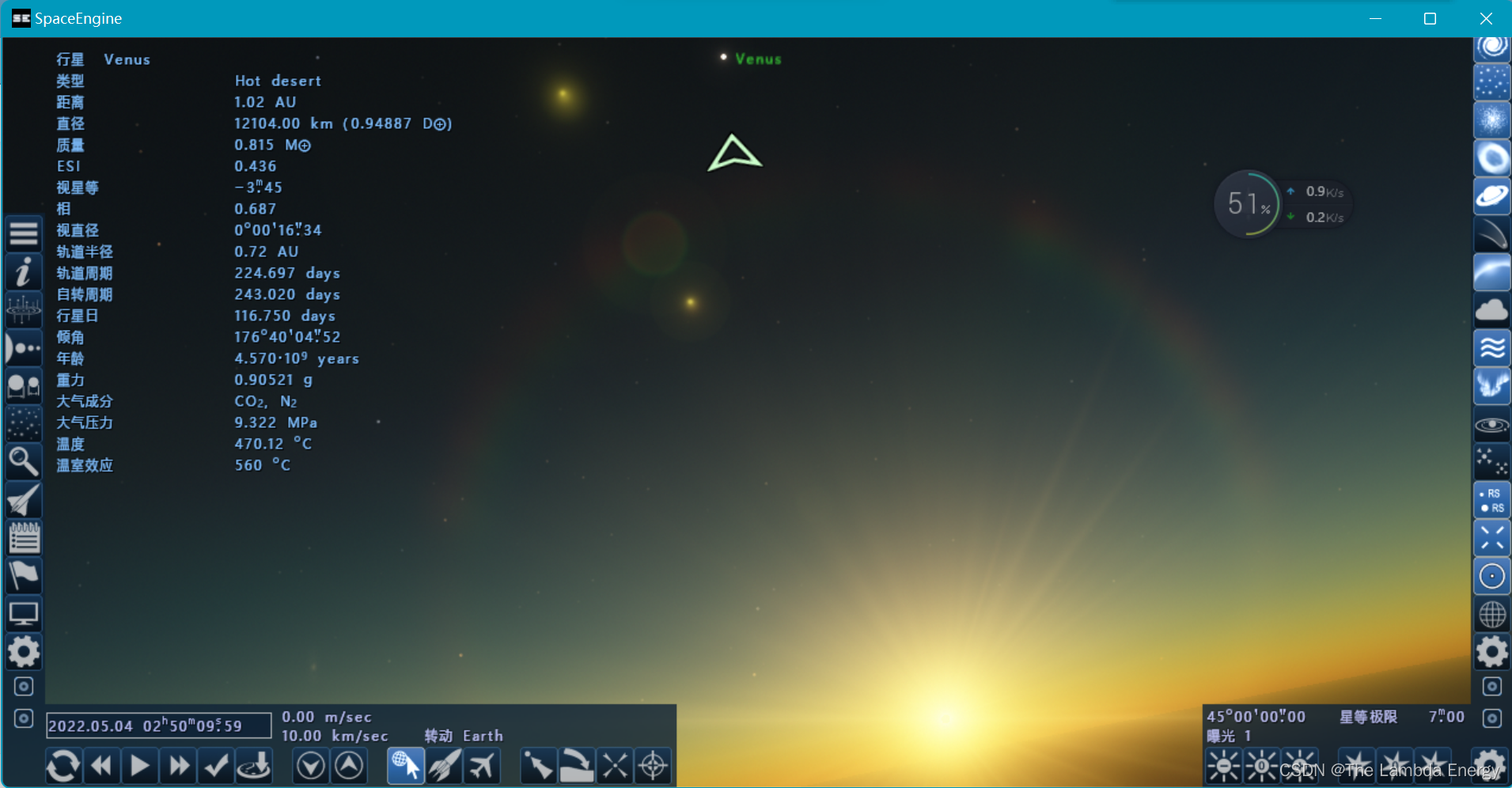Open the object info panel icon
This screenshot has height=788, width=1512.
[x=24, y=272]
